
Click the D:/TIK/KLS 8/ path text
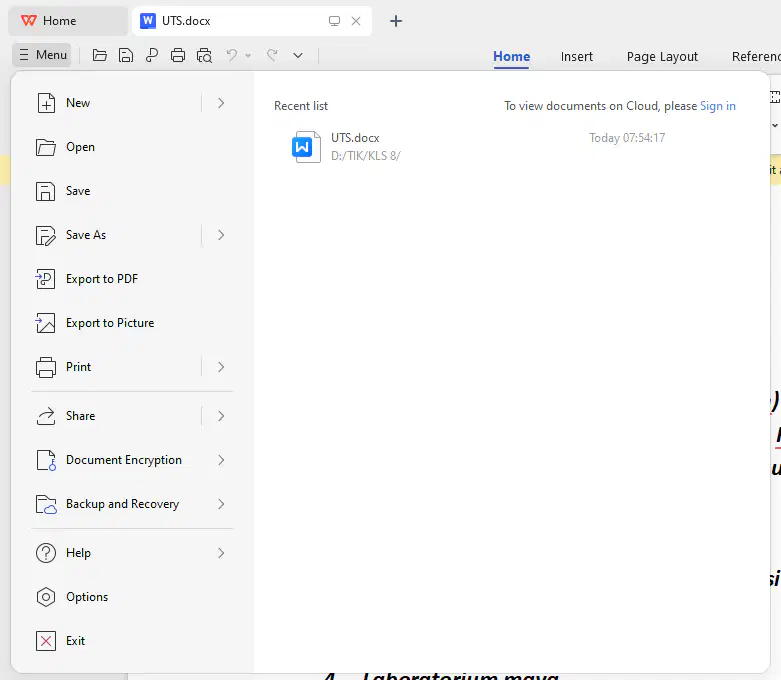(366, 156)
